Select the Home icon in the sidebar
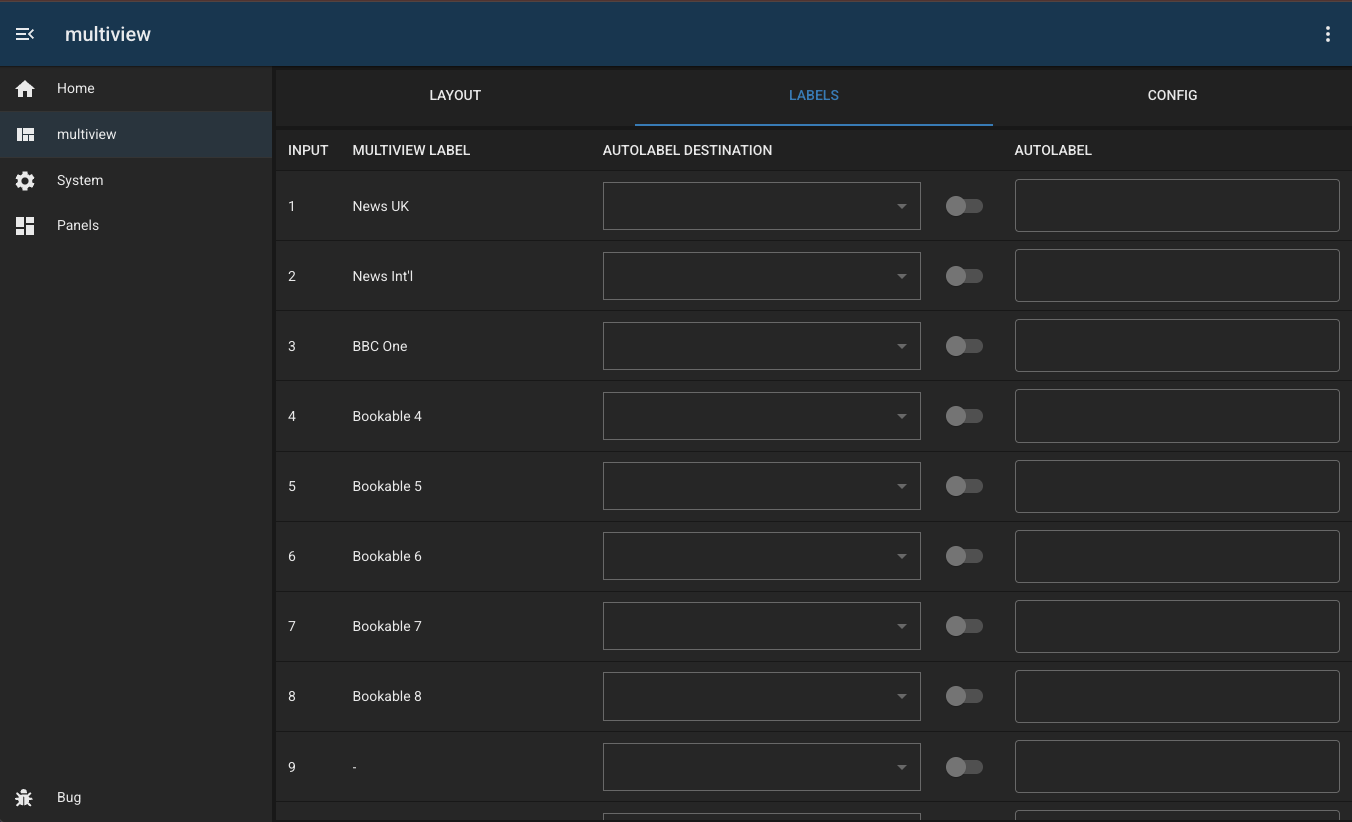This screenshot has width=1352, height=822. coord(25,88)
